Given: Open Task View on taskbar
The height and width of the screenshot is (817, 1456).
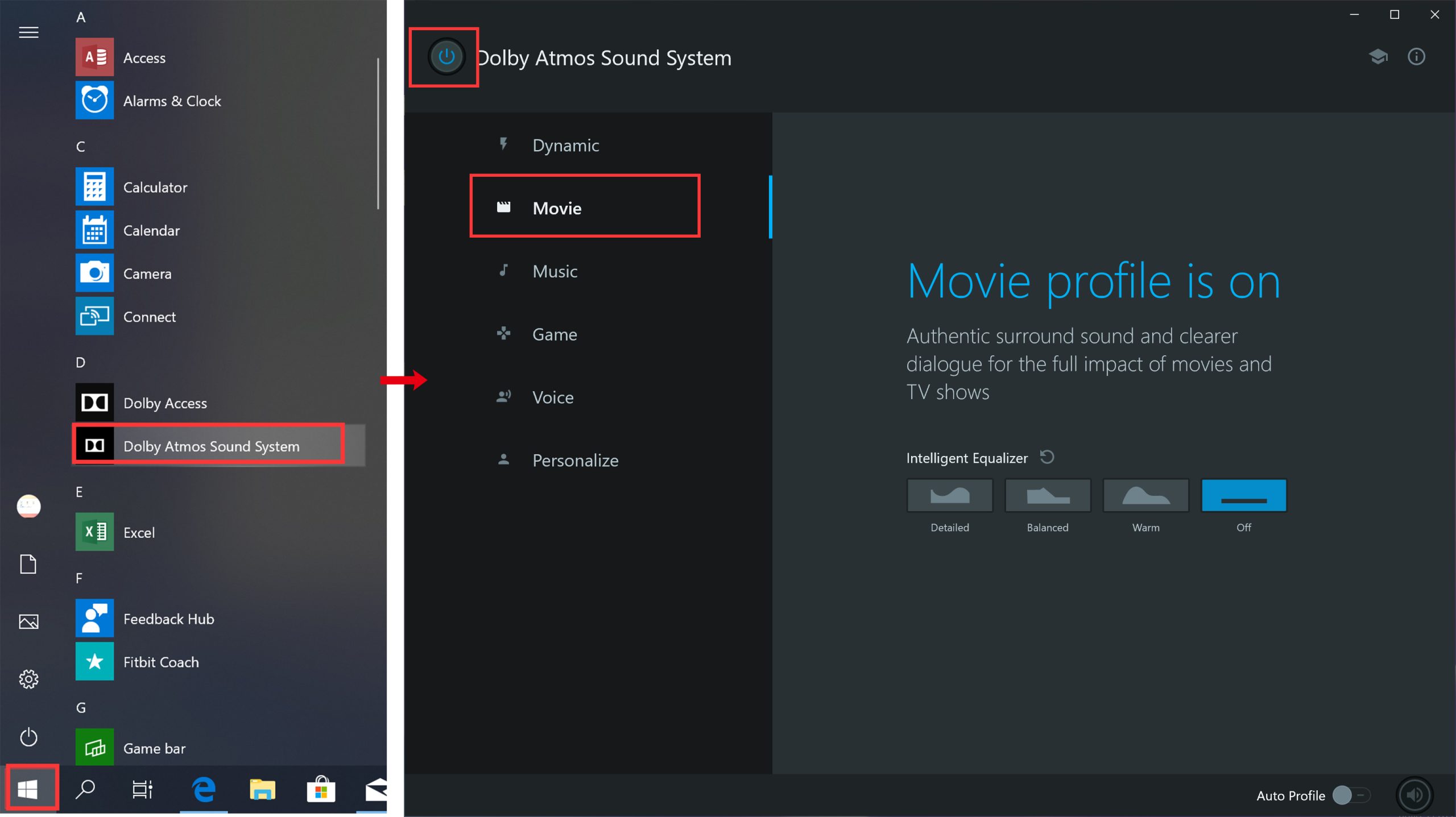Looking at the screenshot, I should coord(142,789).
